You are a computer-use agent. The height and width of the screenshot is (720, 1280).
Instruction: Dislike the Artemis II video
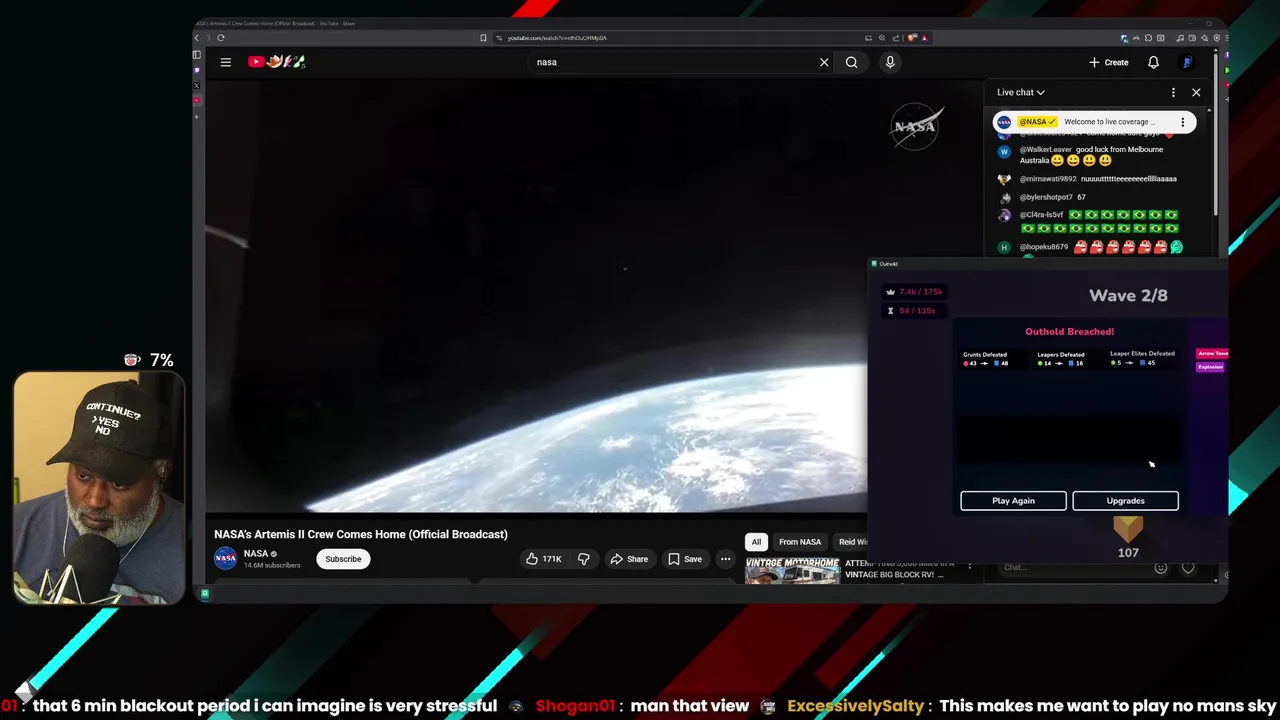(x=584, y=559)
